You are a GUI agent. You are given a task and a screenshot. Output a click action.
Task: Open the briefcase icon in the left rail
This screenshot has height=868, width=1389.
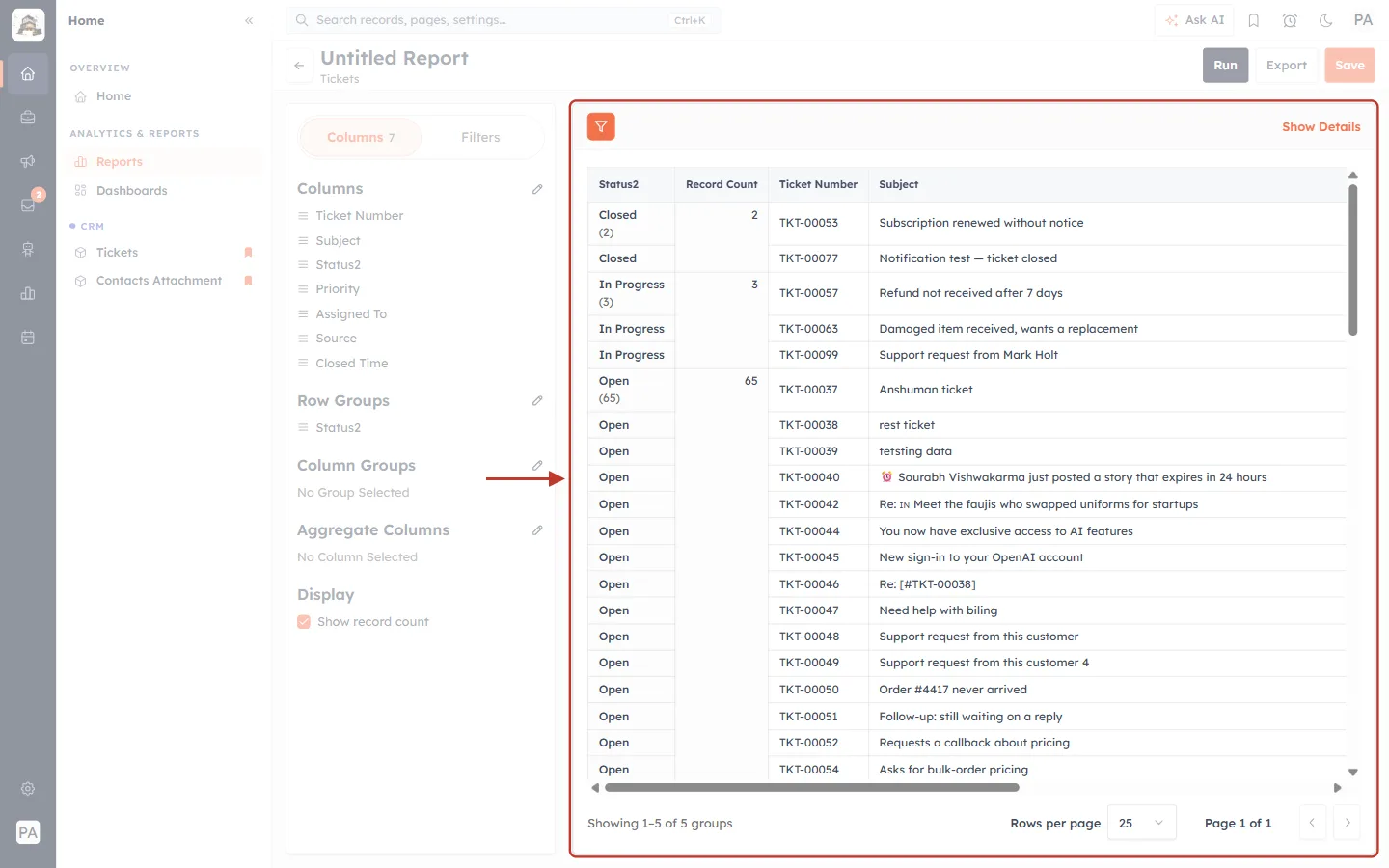pos(28,118)
